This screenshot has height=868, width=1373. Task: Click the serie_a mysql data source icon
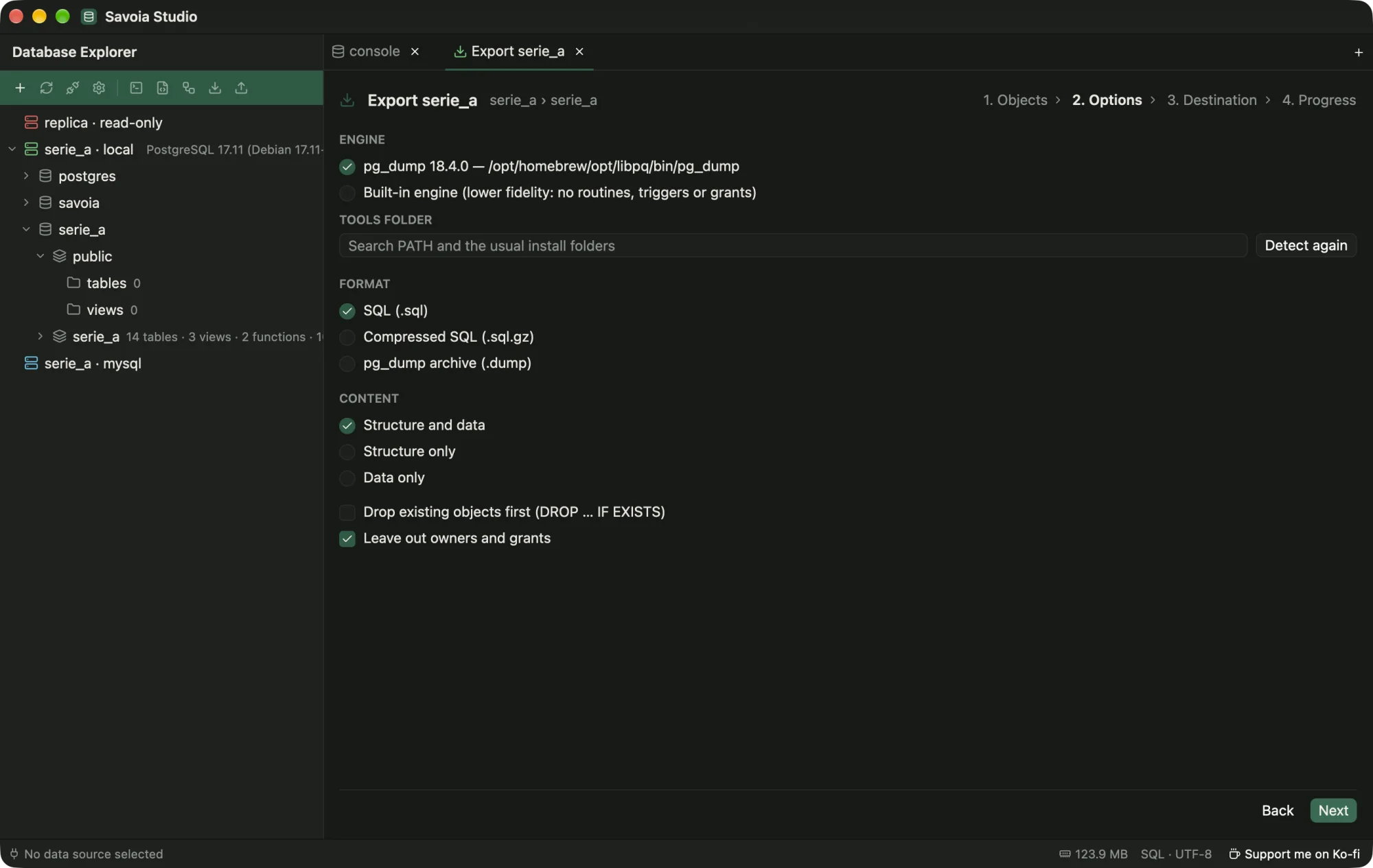coord(31,364)
